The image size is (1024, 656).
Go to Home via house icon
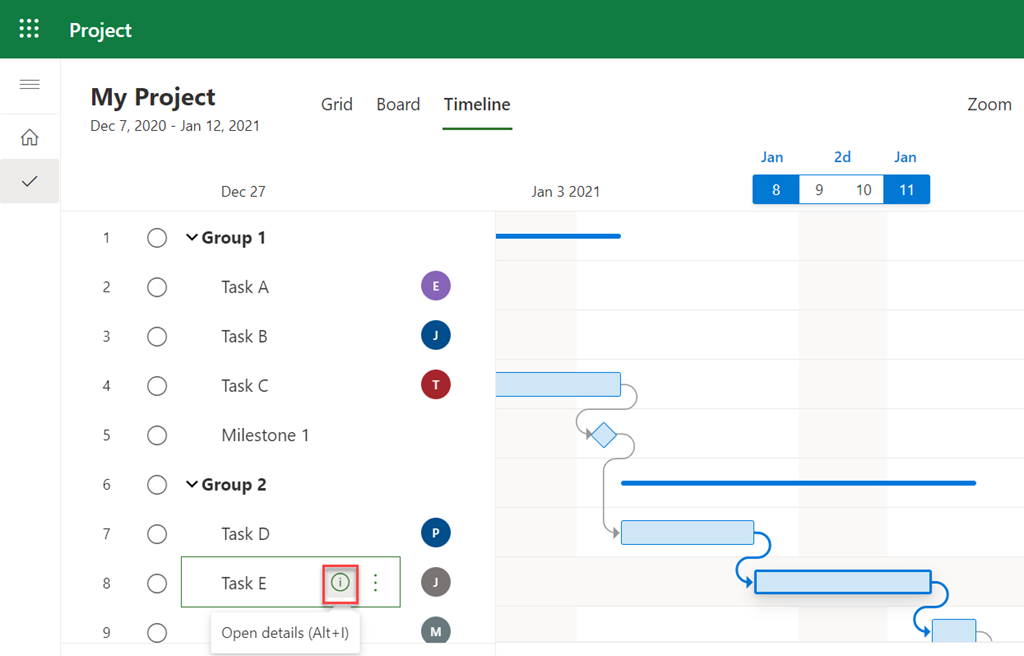[x=30, y=138]
